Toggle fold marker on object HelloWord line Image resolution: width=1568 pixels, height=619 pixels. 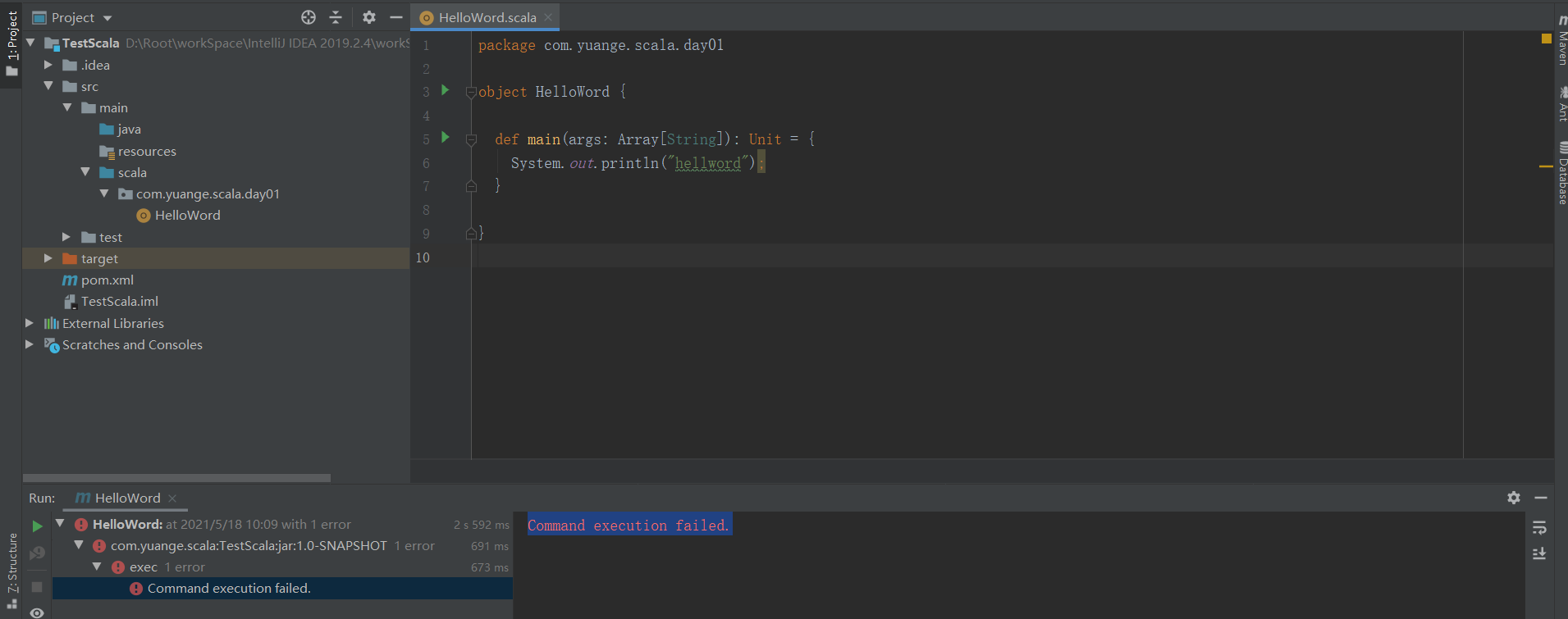pyautogui.click(x=471, y=92)
